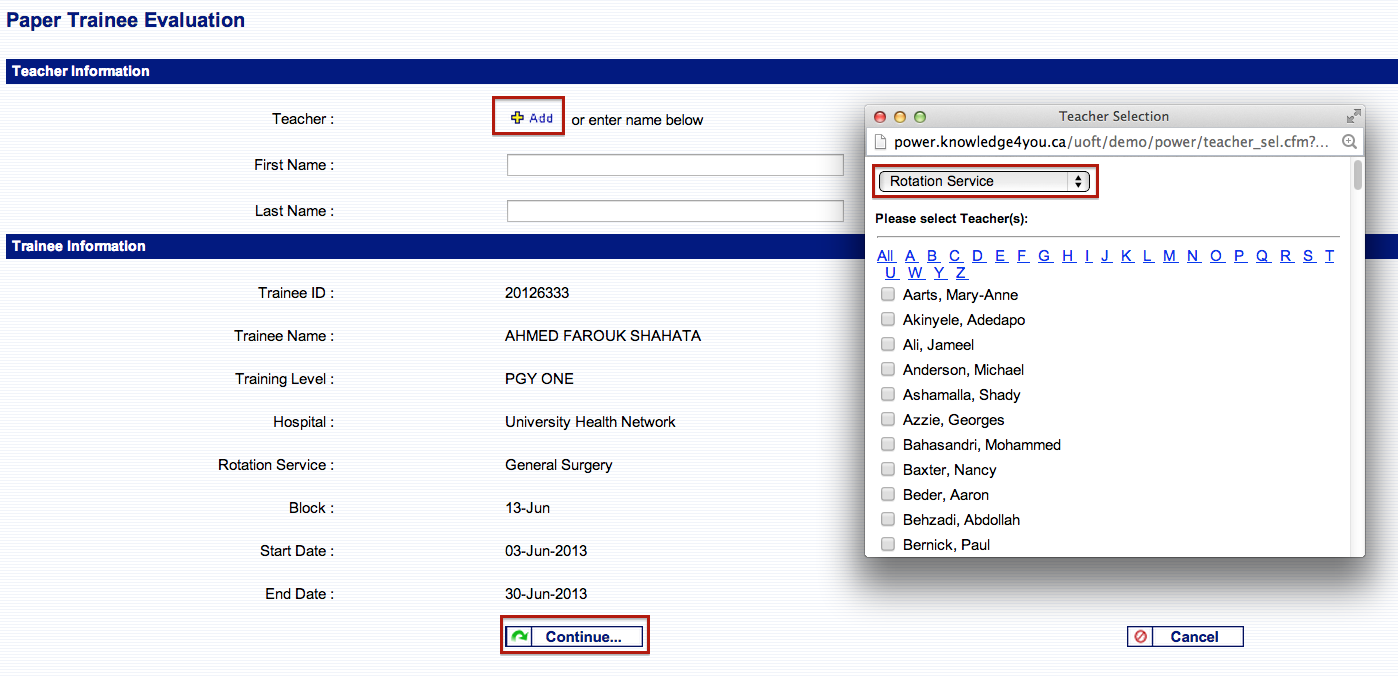Viewport: 1398px width, 678px height.
Task: Show All teachers in alphabet filter
Action: pos(885,256)
